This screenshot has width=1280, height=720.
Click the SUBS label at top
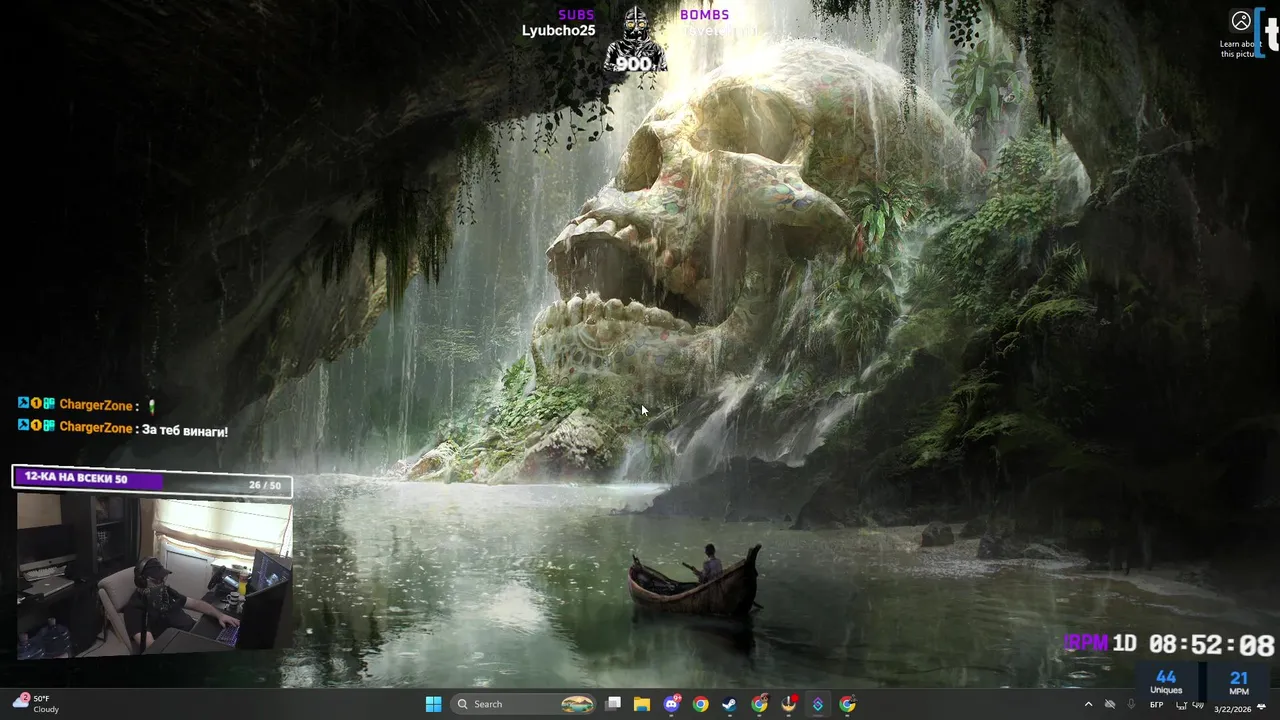pos(576,15)
